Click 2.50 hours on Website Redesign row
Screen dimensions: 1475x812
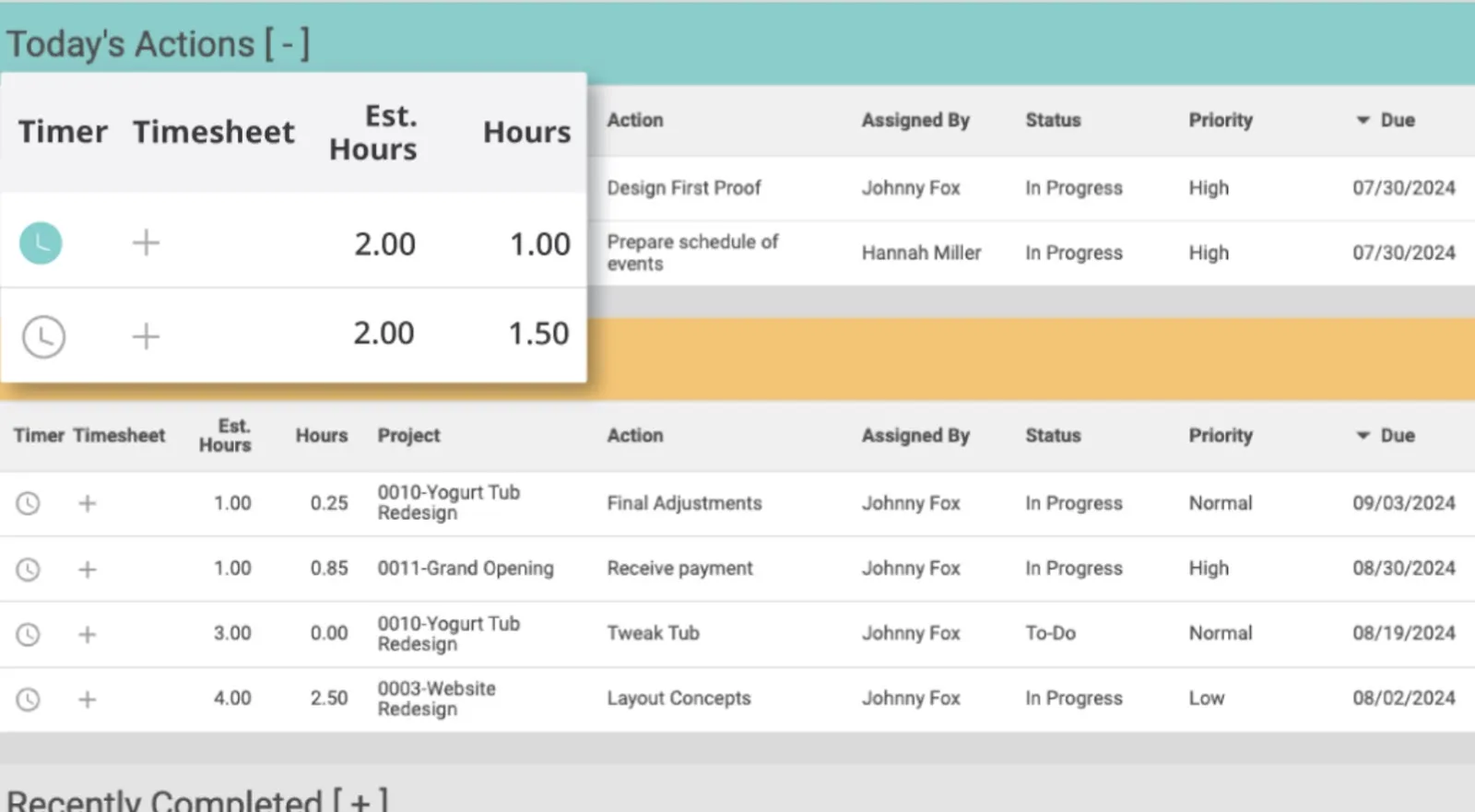click(x=329, y=699)
